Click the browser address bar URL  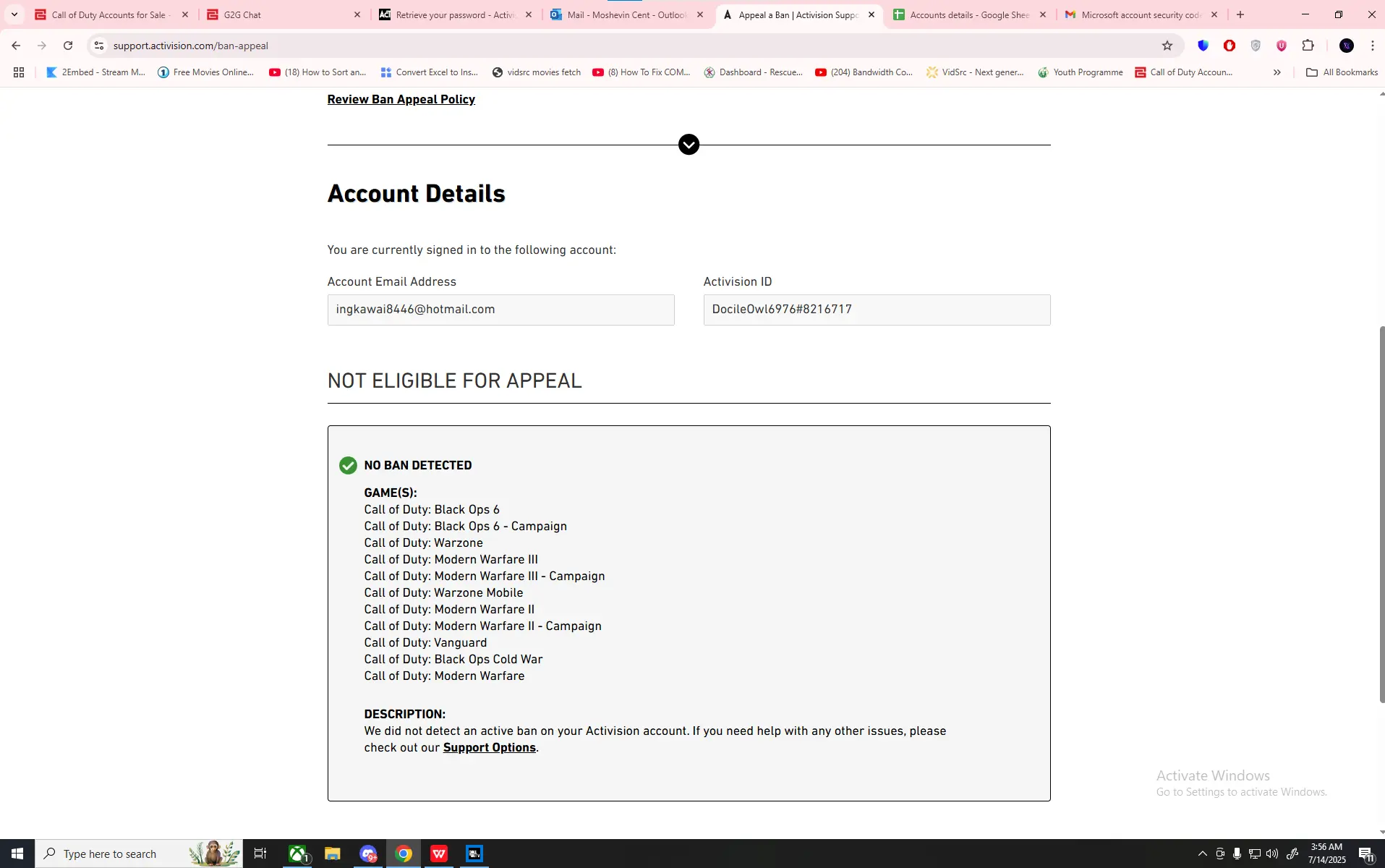tap(191, 46)
